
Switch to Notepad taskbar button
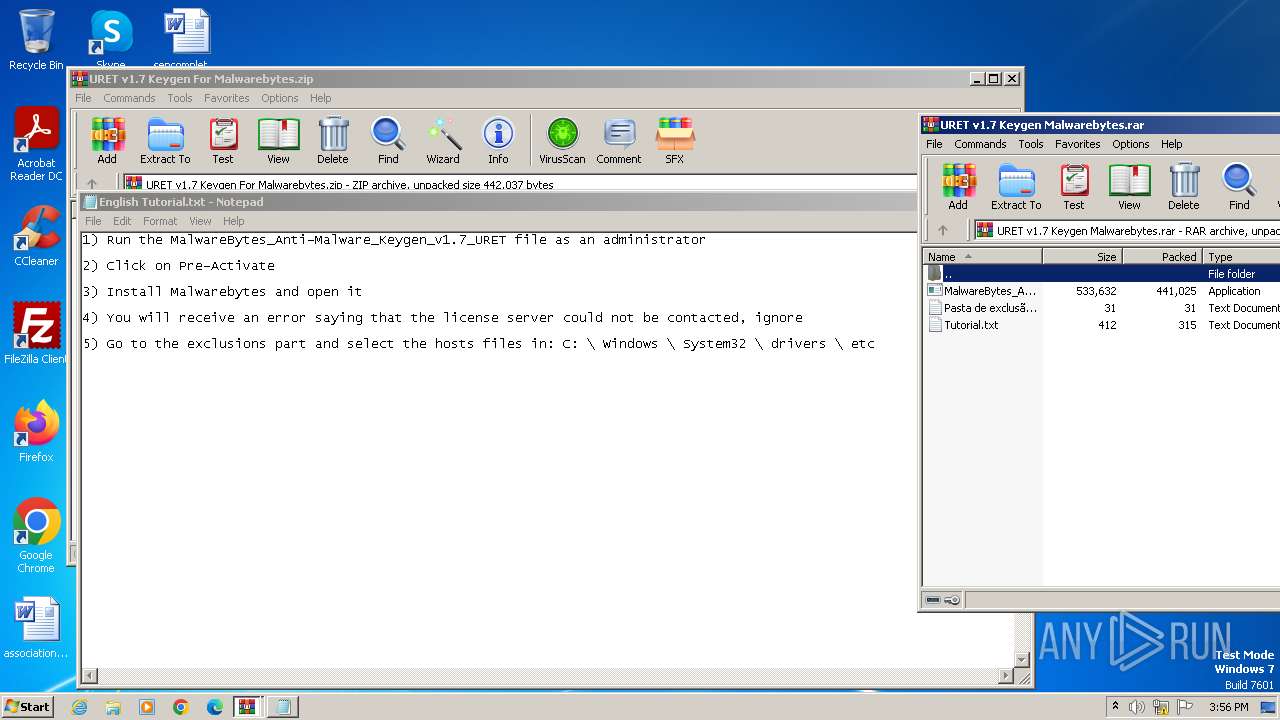pyautogui.click(x=283, y=707)
